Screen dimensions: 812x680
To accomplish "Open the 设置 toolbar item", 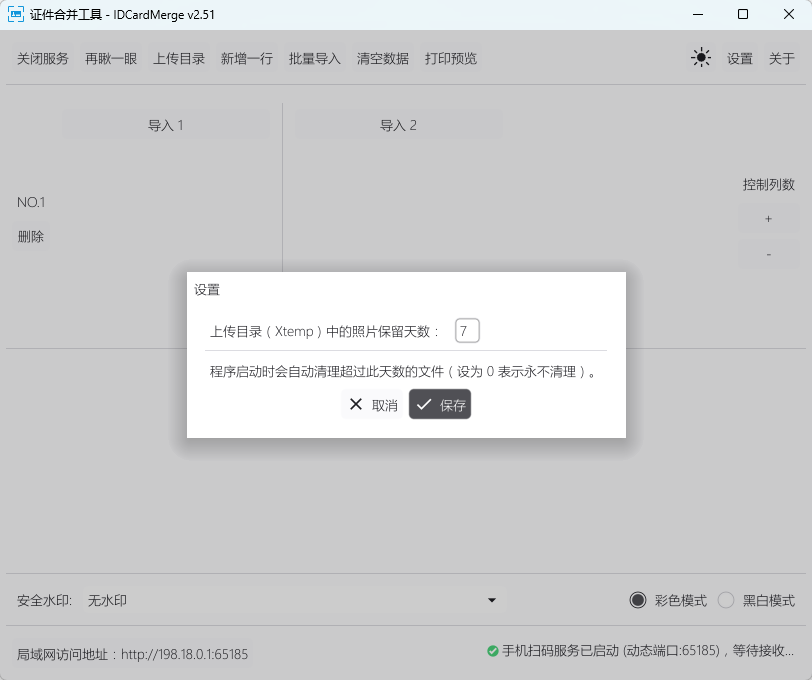I will [x=740, y=59].
